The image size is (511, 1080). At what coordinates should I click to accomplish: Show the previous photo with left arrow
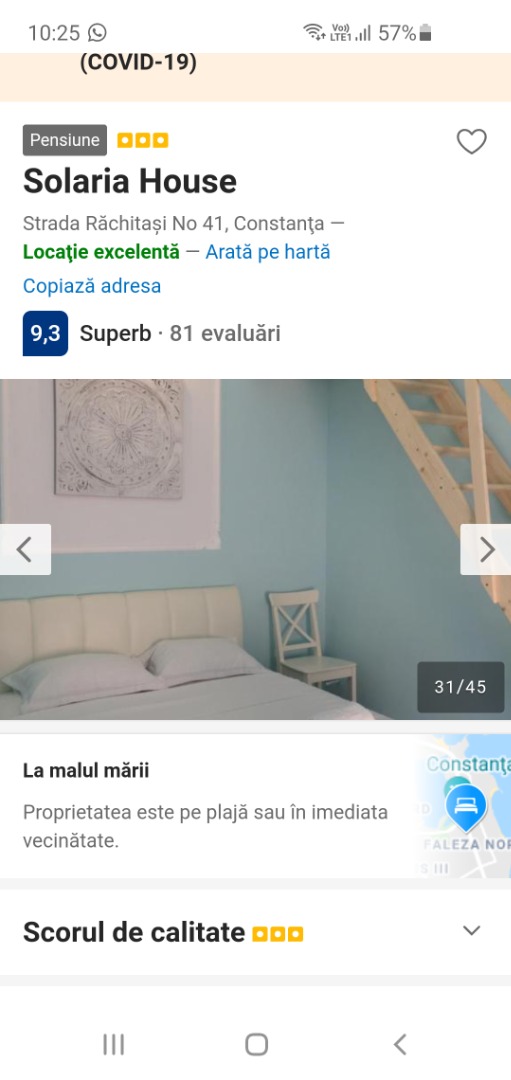click(25, 550)
